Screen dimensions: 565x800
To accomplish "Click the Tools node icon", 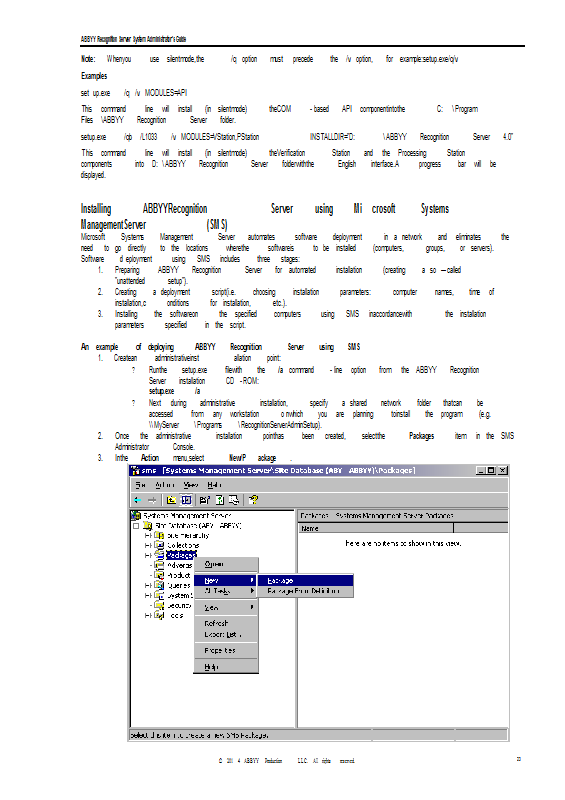I will point(159,615).
